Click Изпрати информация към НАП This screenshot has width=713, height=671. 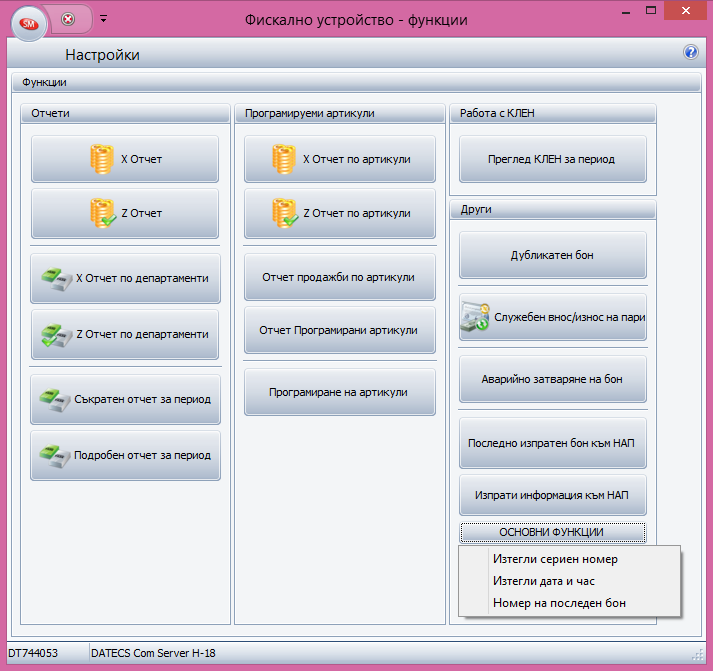pos(552,495)
